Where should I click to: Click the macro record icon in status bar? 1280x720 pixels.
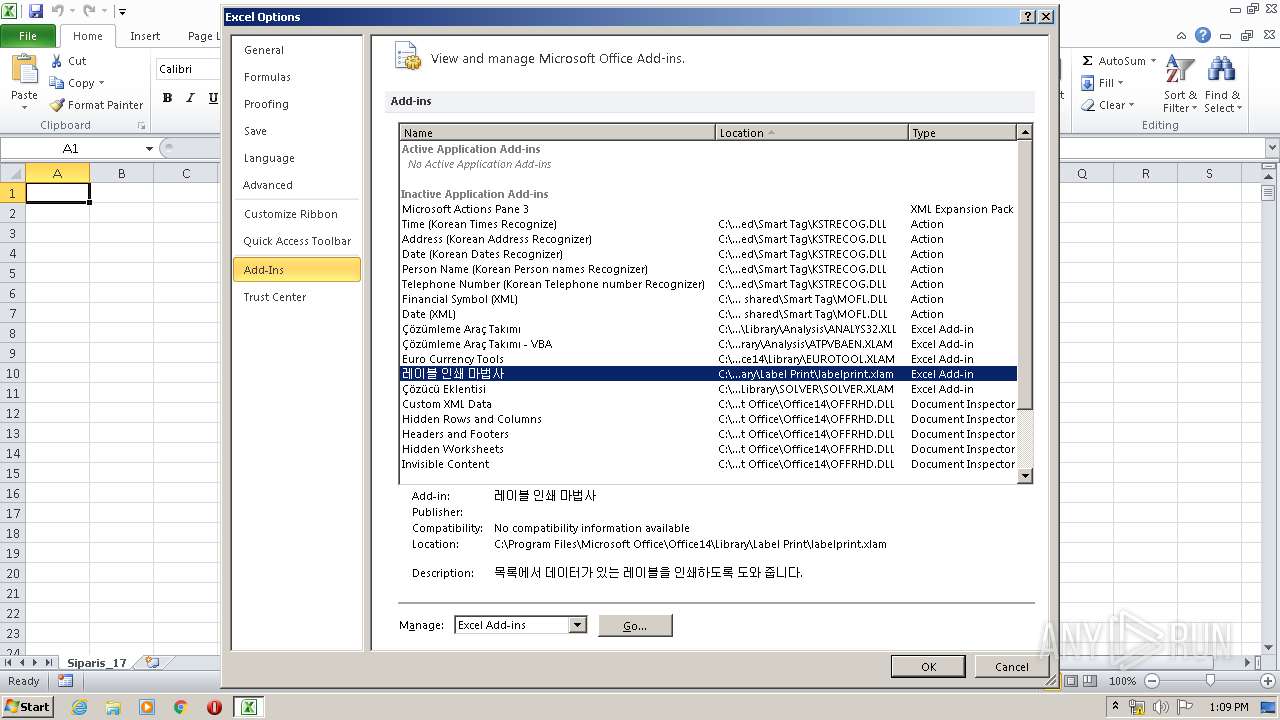click(x=65, y=681)
